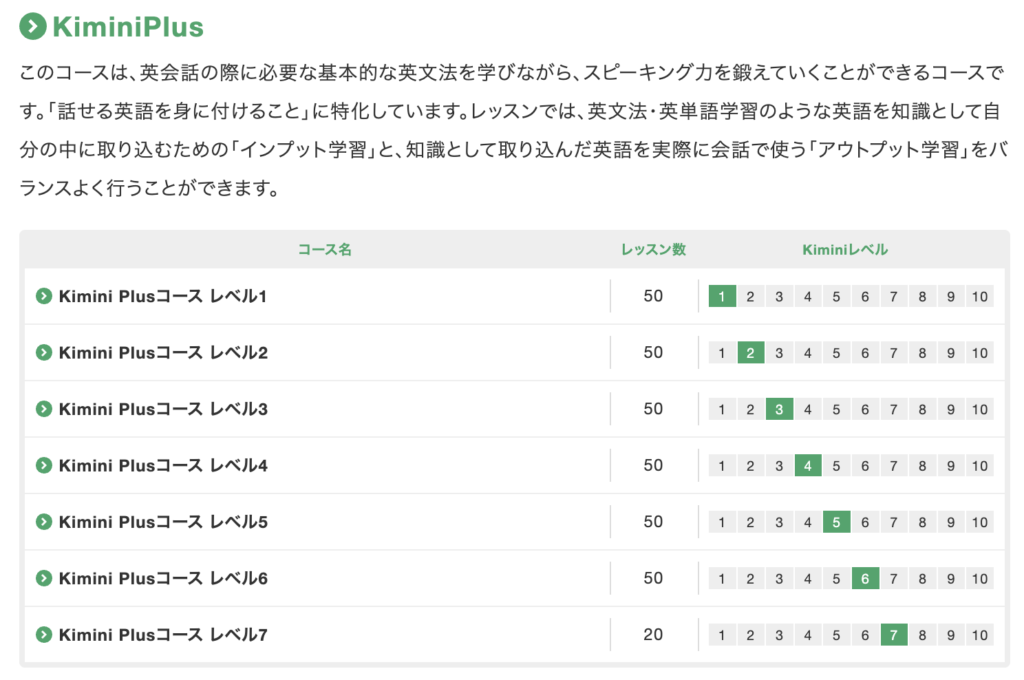The width and height of the screenshot is (1024, 680).
Task: Select the Kimini Plusコース レベル7 course
Action: click(163, 635)
